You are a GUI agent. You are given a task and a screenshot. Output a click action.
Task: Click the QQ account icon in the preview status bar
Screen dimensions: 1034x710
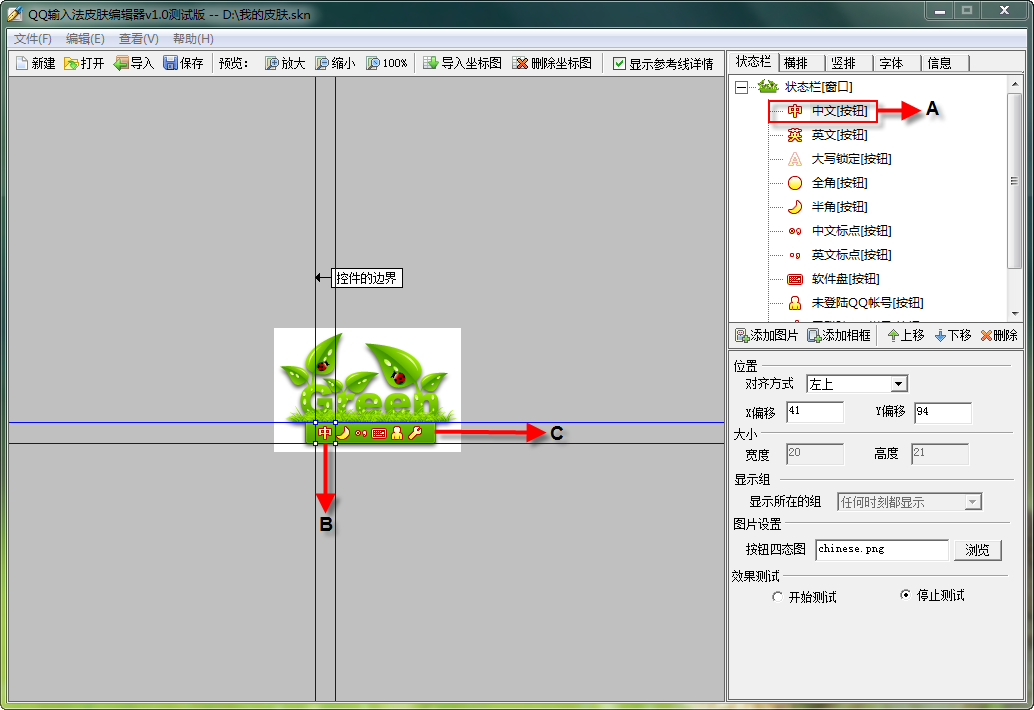click(x=397, y=433)
